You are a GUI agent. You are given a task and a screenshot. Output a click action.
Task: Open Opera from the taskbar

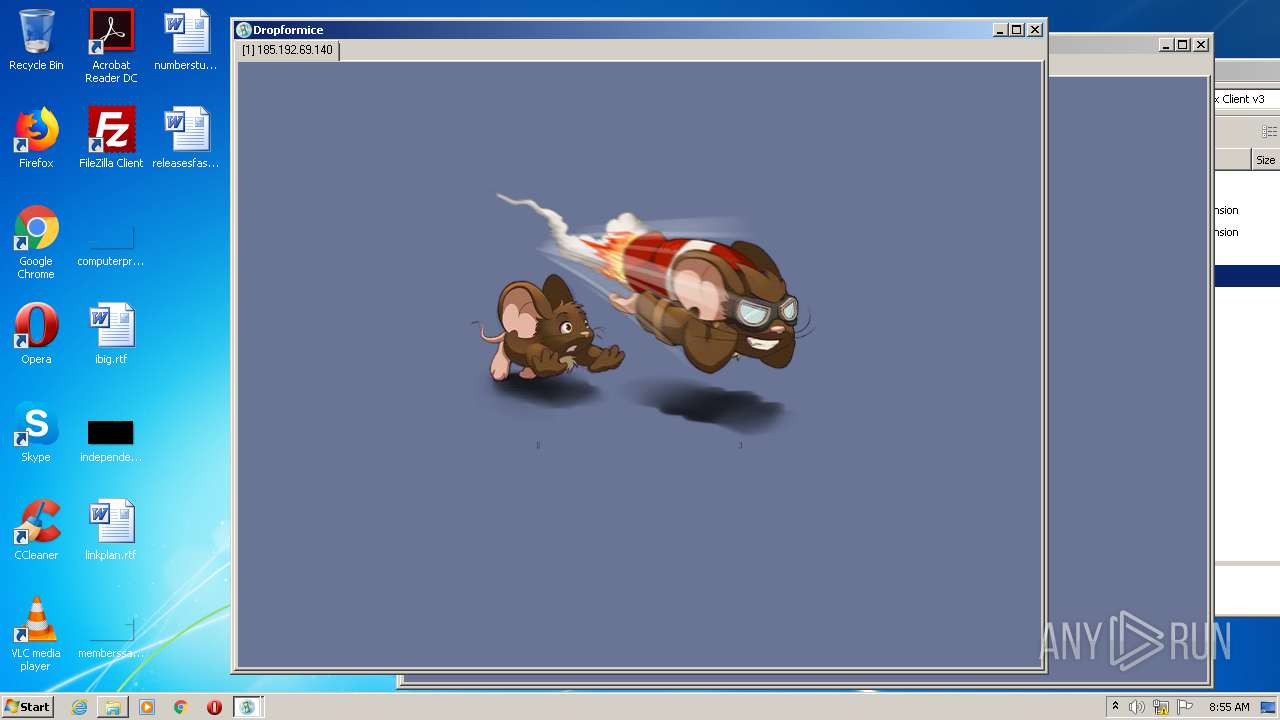(214, 707)
